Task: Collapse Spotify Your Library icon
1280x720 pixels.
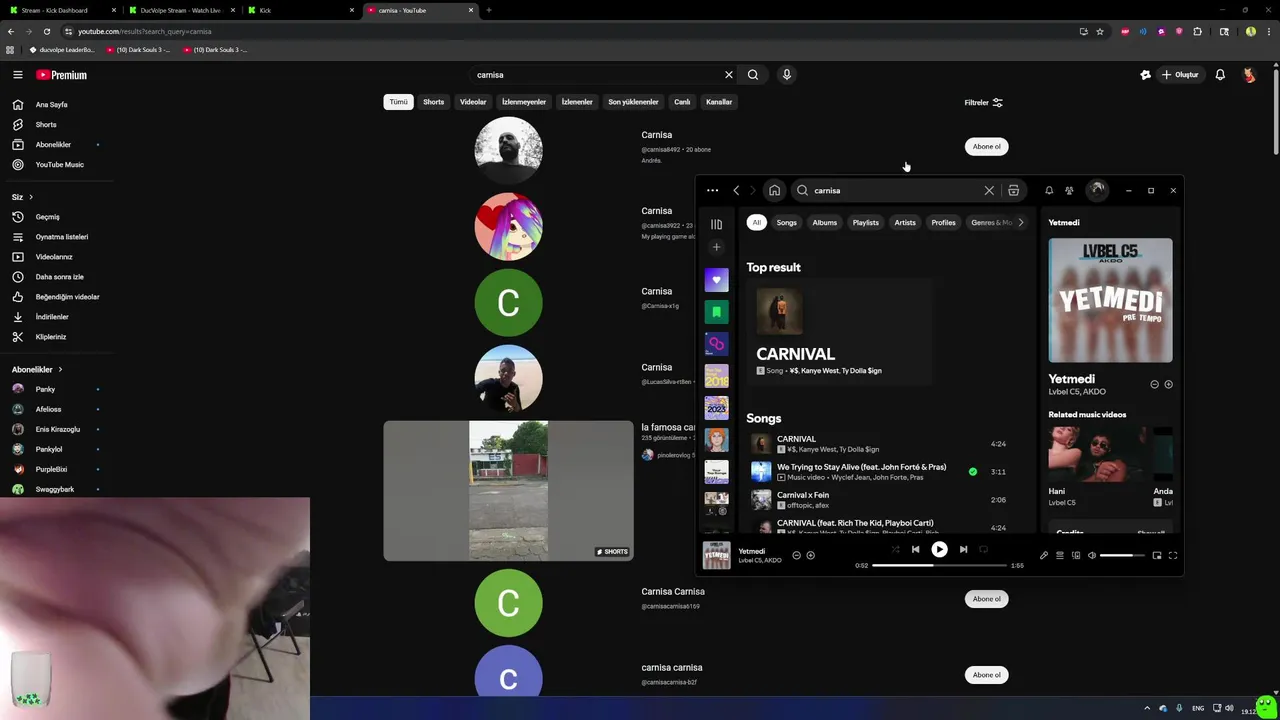Action: coord(716,224)
